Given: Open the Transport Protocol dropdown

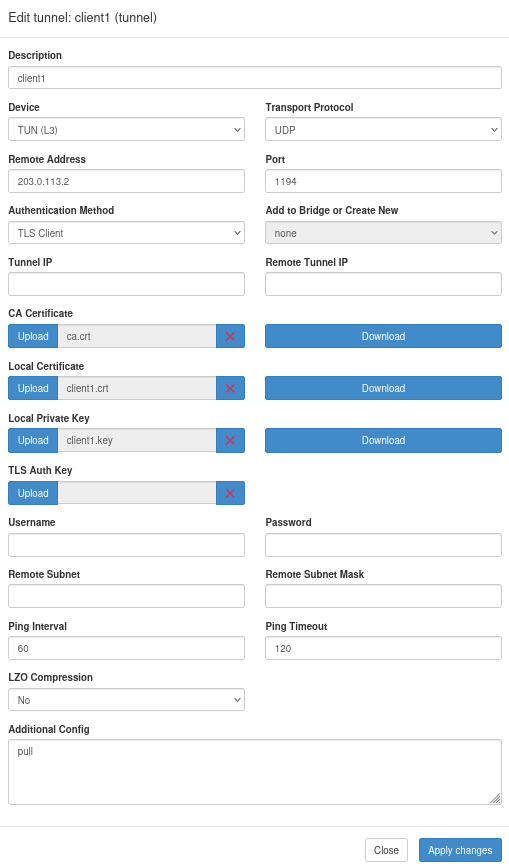Looking at the screenshot, I should pos(383,130).
